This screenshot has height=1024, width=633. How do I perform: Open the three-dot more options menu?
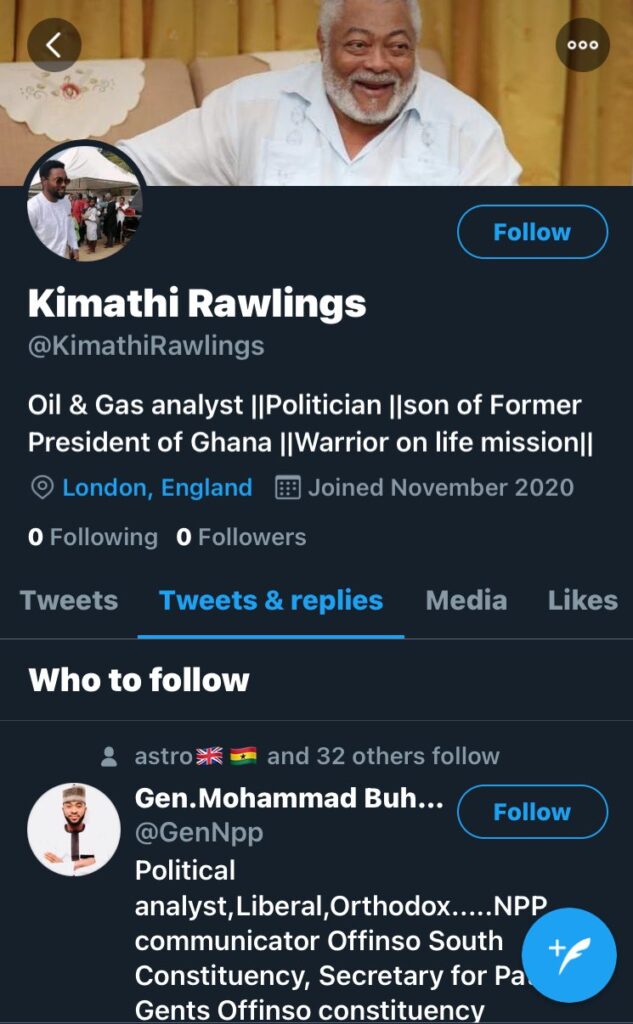[582, 44]
